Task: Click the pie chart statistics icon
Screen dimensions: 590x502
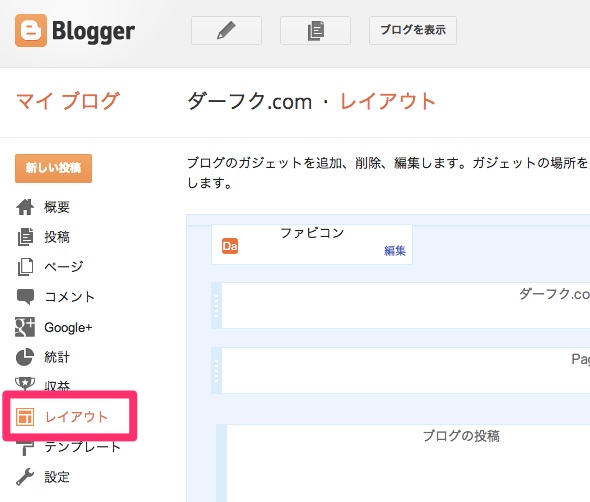Action: (25, 357)
